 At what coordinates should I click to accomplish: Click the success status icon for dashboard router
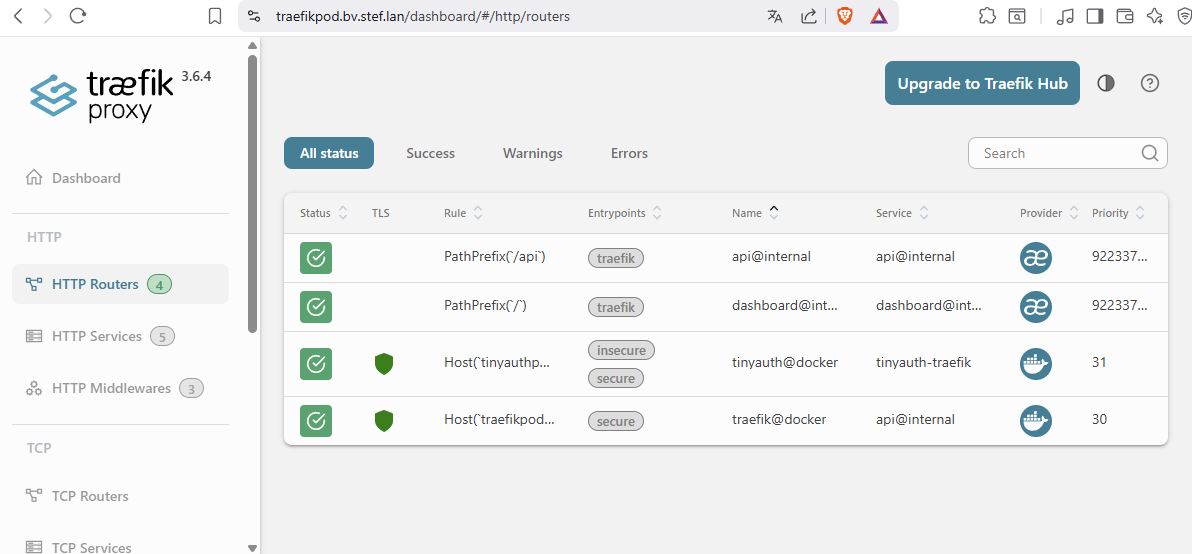316,307
